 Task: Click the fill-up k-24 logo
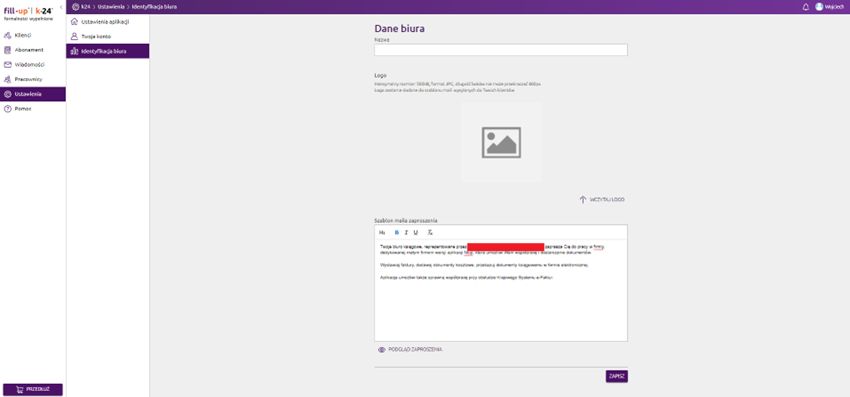pos(28,12)
